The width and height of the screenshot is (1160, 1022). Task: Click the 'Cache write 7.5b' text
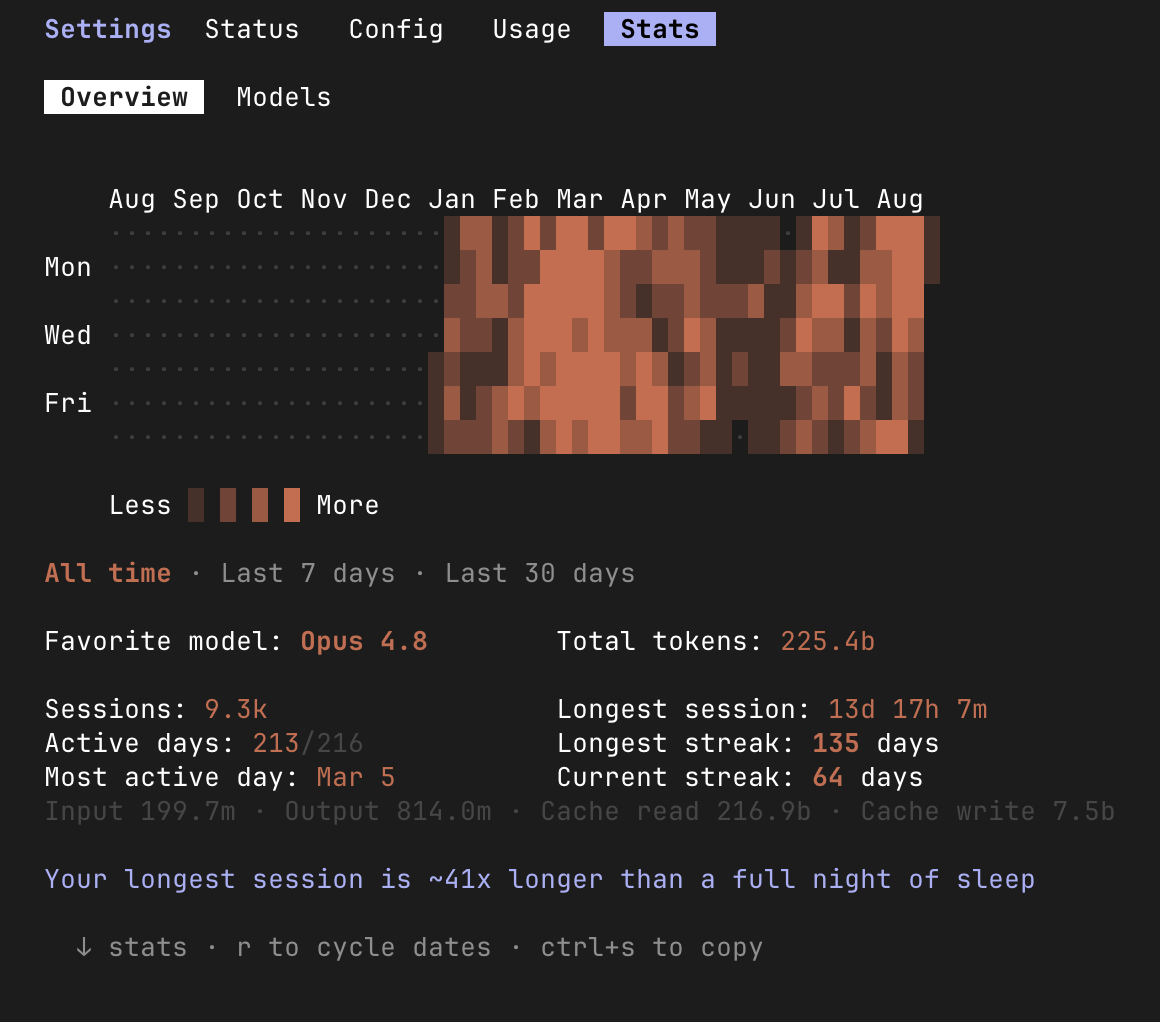click(x=988, y=811)
